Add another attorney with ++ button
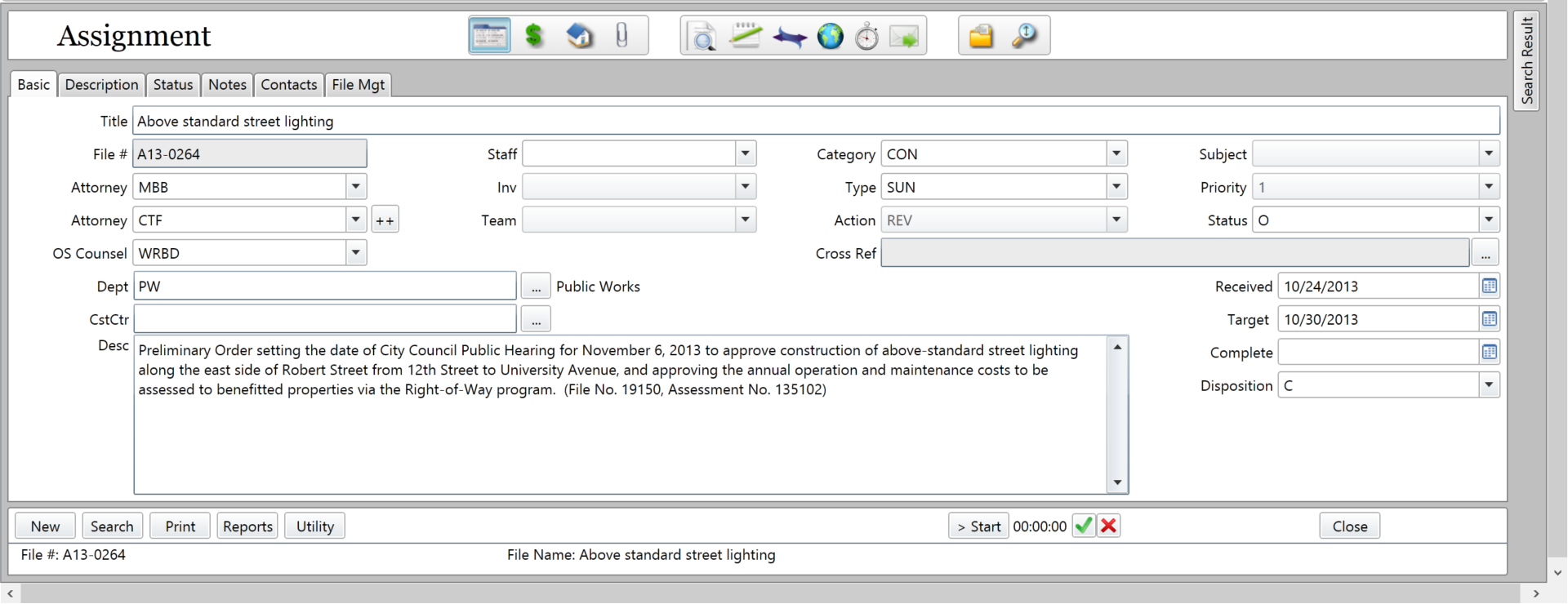This screenshot has width=1568, height=604. 385,220
